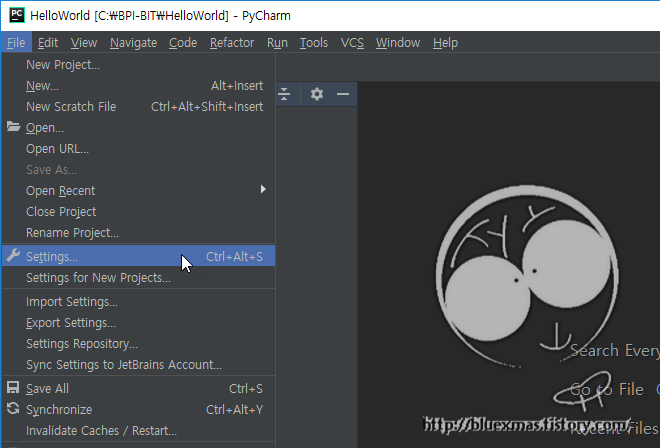Click the folder icon beside Open...
The width and height of the screenshot is (660, 448).
13,127
